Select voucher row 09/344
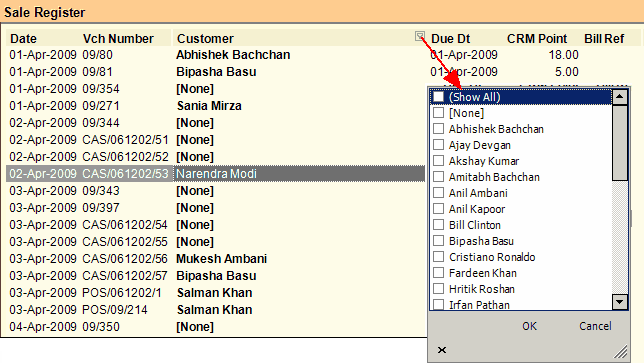644x363 pixels. pos(216,123)
